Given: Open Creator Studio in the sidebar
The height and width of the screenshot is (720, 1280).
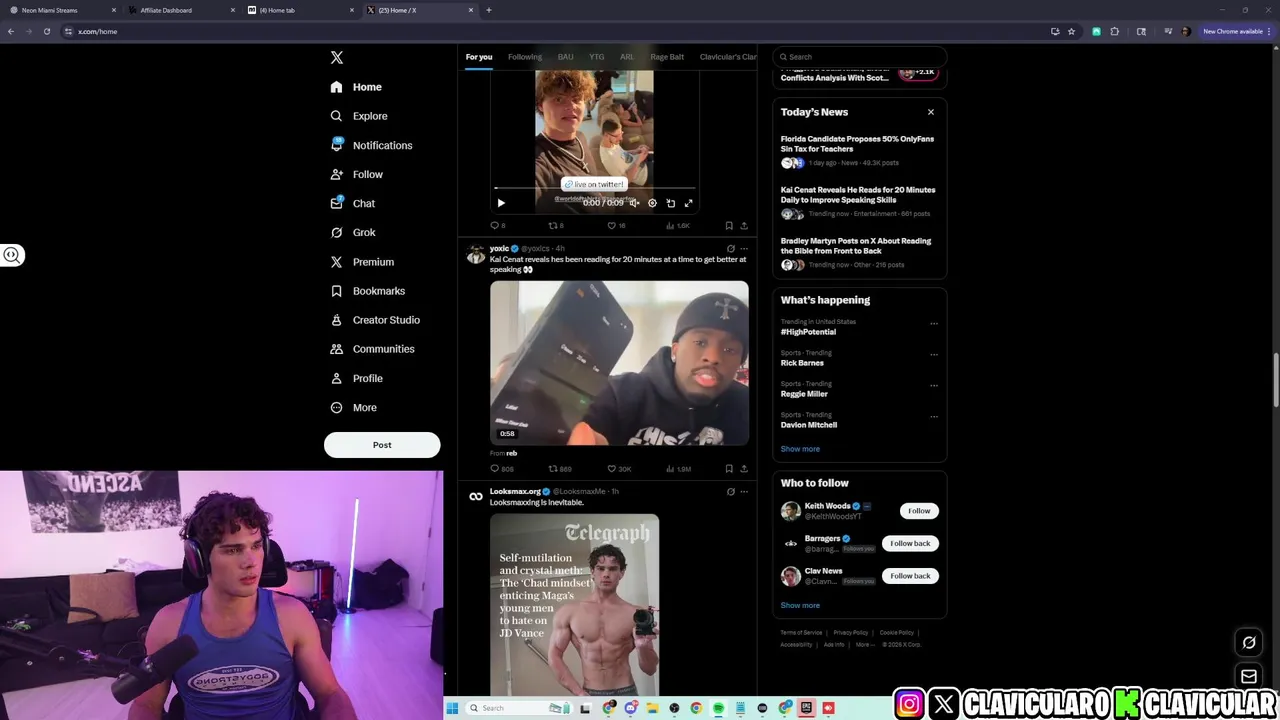Looking at the screenshot, I should [x=374, y=320].
